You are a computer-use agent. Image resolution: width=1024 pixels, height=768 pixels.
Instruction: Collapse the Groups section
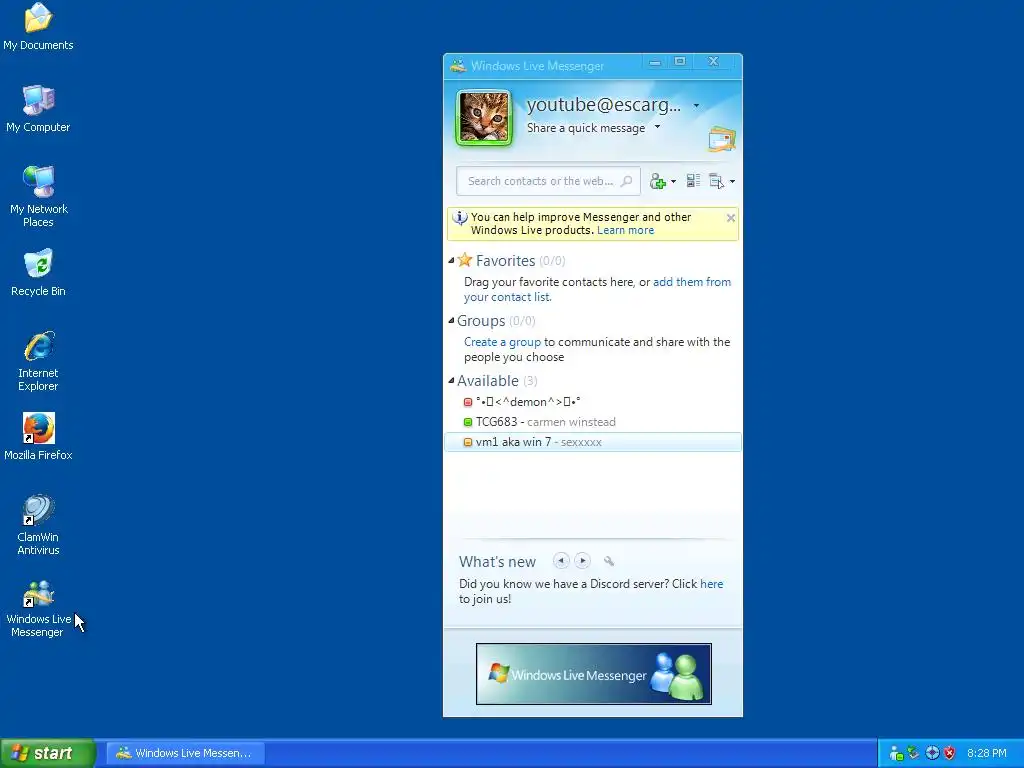click(x=451, y=321)
